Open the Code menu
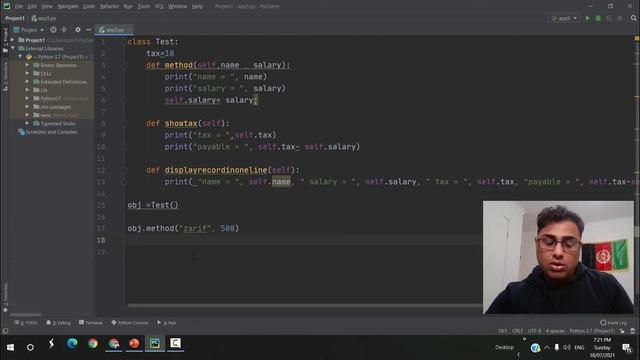The height and width of the screenshot is (360, 640). click(89, 6)
